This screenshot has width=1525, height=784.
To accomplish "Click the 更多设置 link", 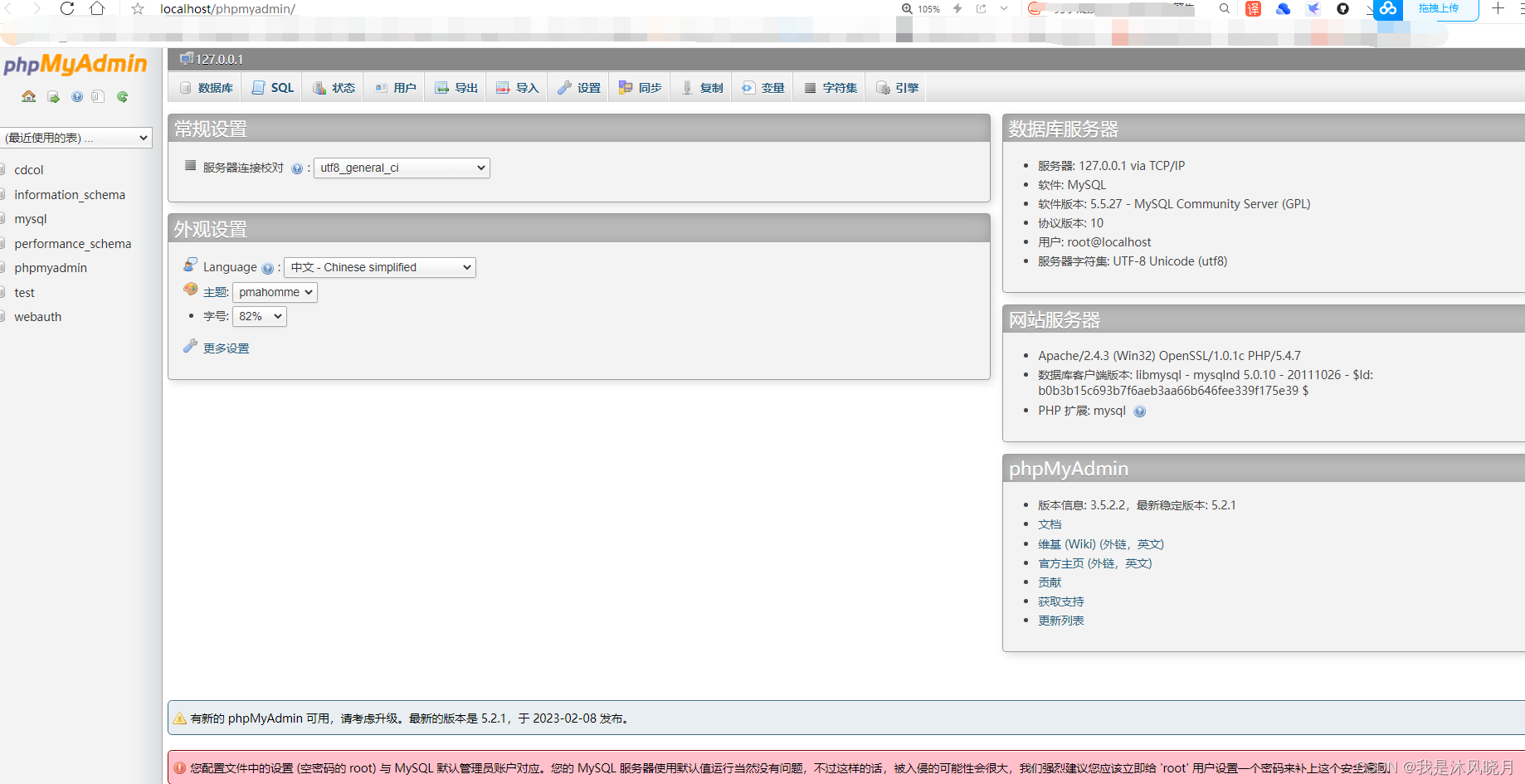I will tap(227, 348).
